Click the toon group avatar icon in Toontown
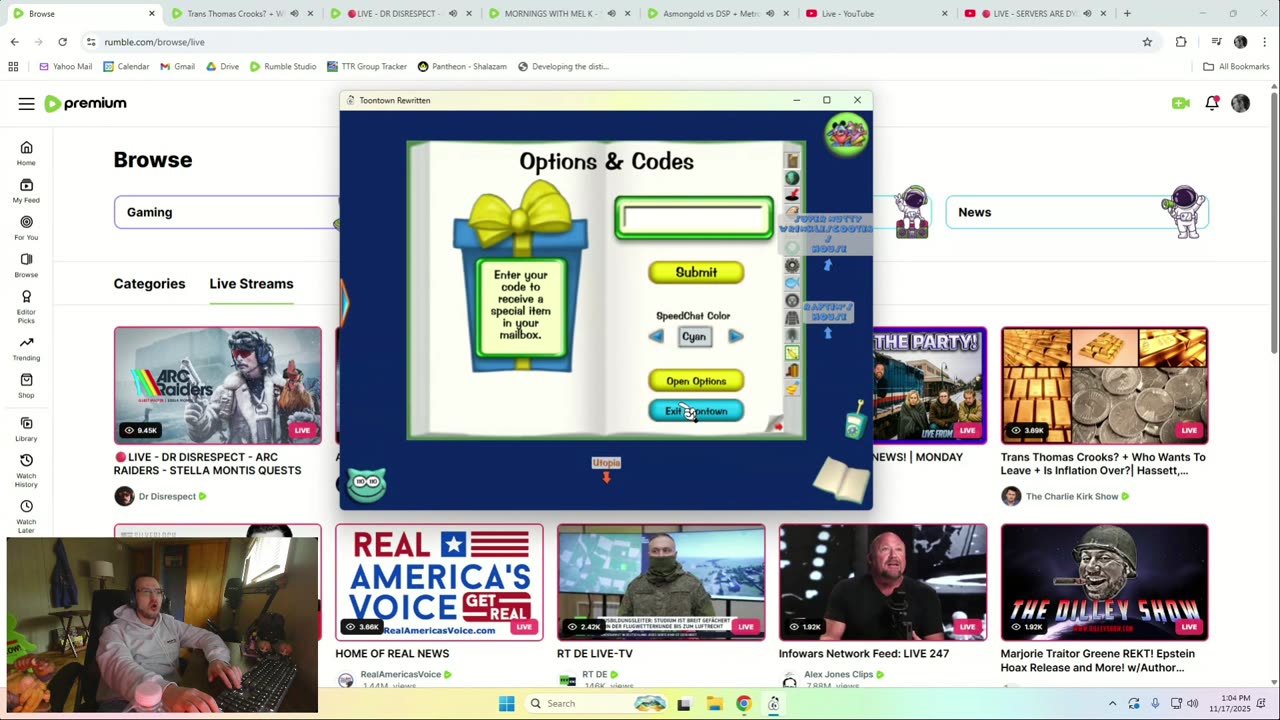Viewport: 1280px width, 720px height. (x=846, y=134)
